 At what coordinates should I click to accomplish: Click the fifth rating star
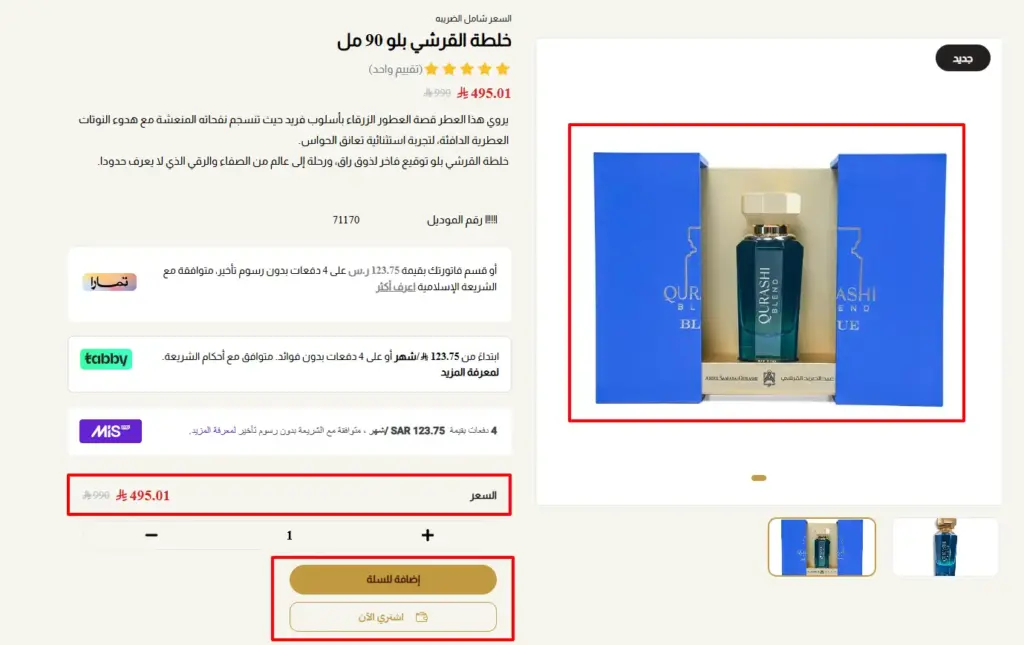tap(432, 69)
